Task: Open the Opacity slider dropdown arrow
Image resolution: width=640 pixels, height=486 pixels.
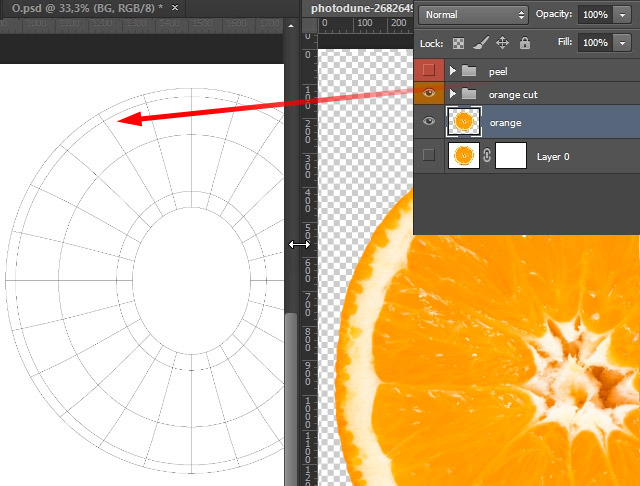Action: [622, 15]
